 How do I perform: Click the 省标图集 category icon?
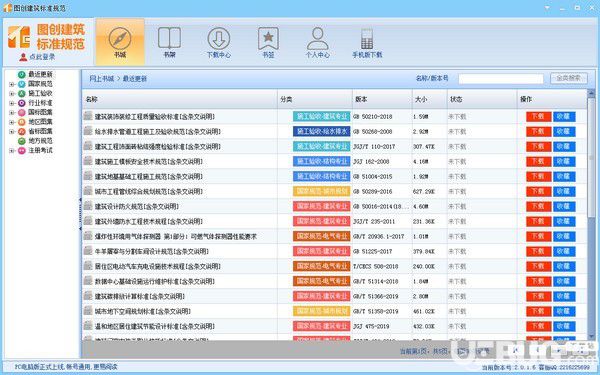point(22,132)
